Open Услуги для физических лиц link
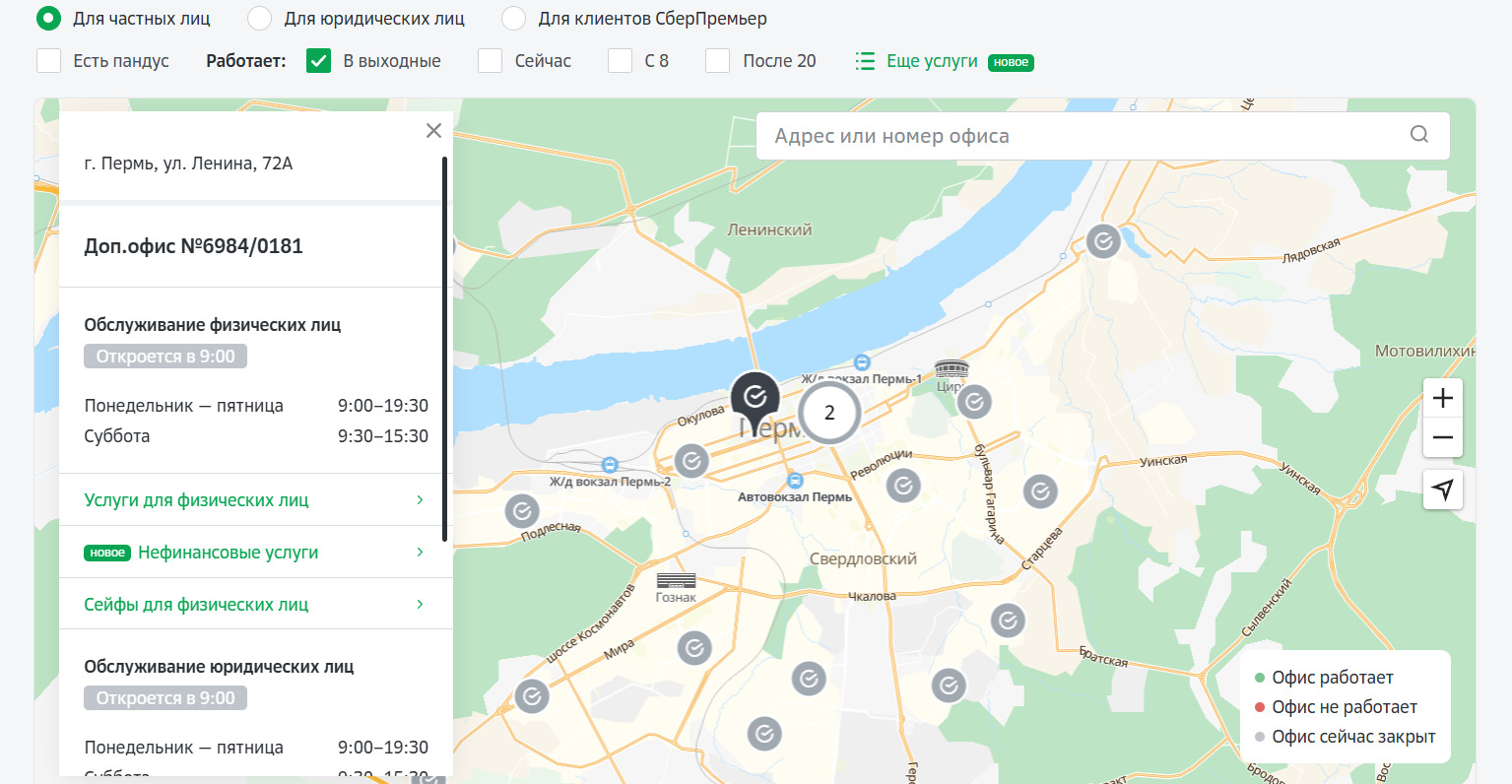This screenshot has height=784, width=1512. [196, 500]
